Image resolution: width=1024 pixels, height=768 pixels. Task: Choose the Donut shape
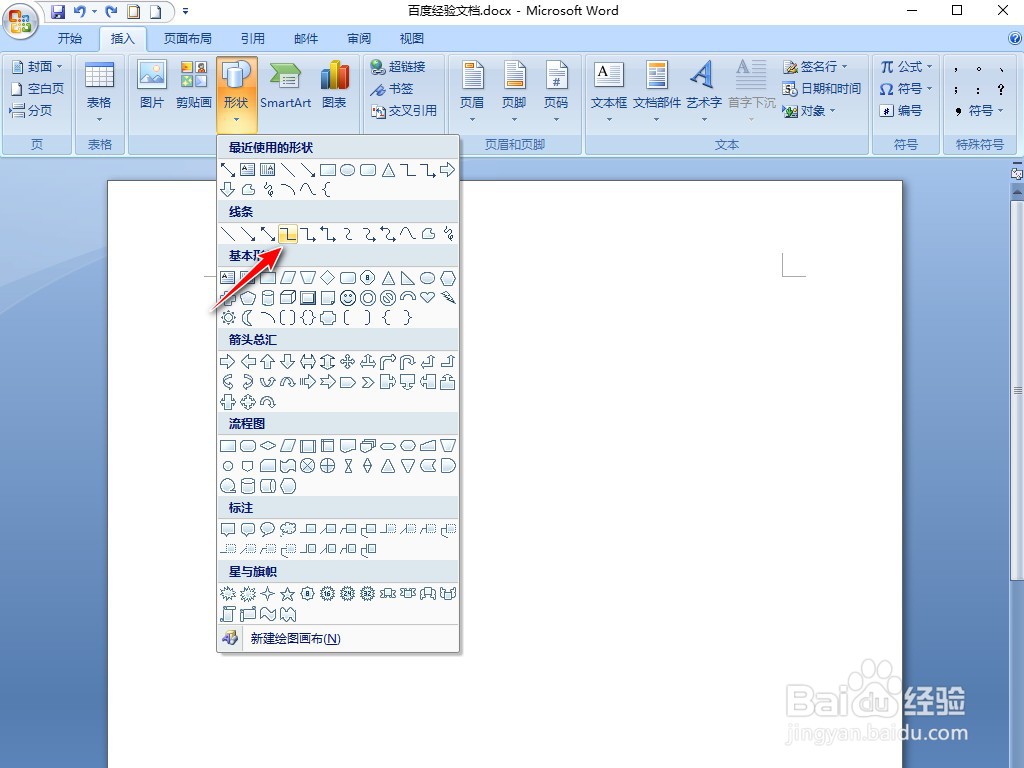point(368,298)
